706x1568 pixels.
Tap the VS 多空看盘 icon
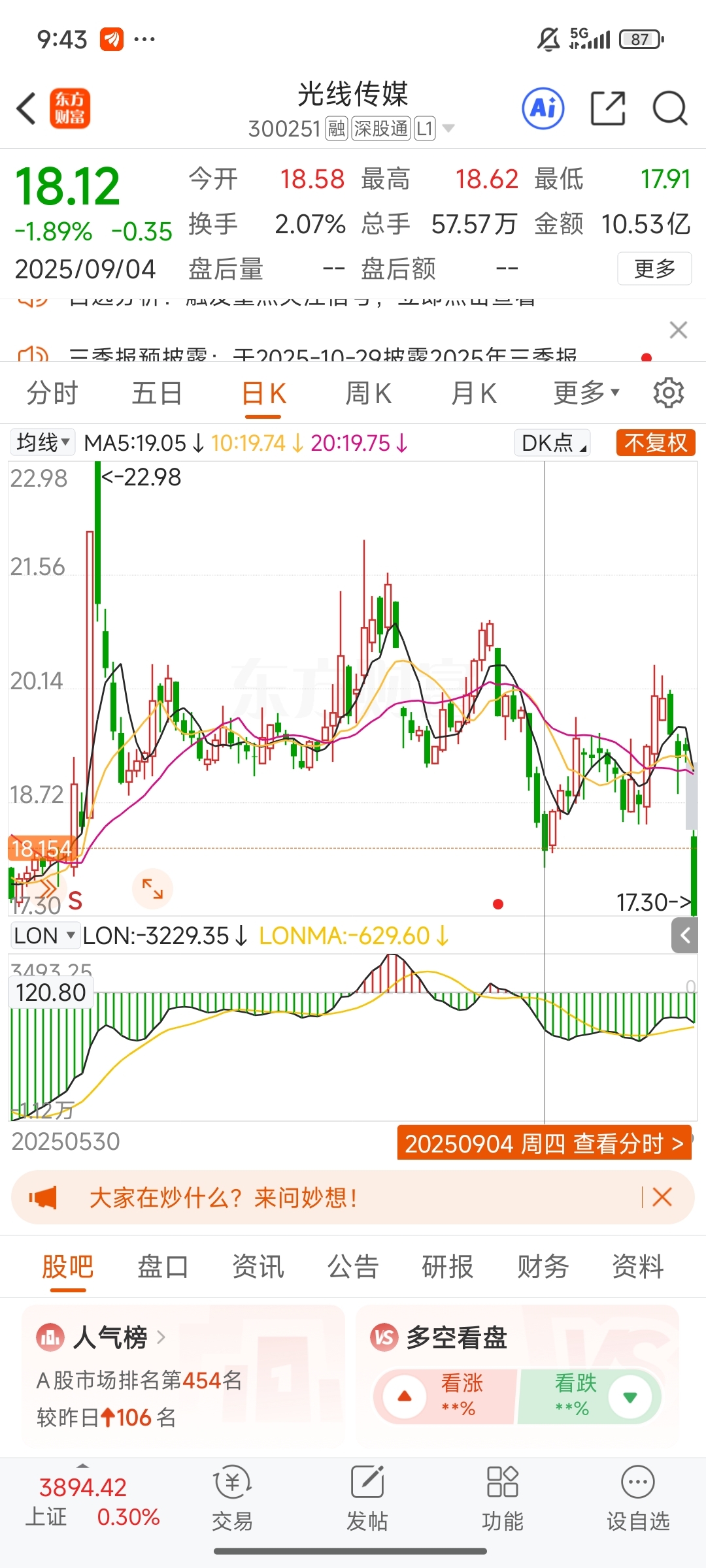[384, 1338]
